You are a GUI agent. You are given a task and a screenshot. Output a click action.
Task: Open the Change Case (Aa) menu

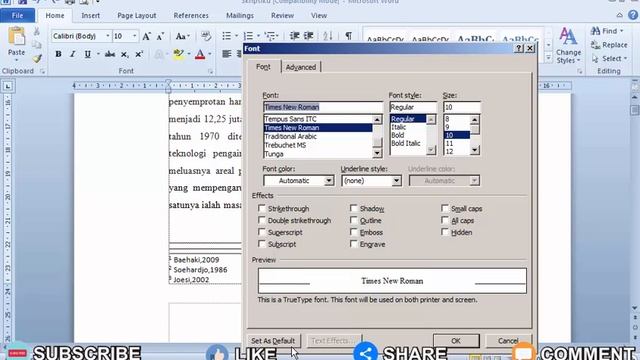[x=182, y=36]
